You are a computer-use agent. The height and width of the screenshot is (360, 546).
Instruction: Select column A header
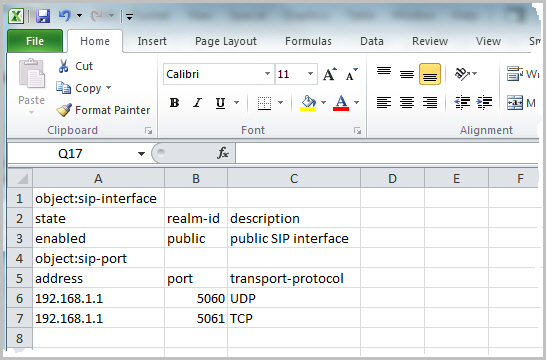pyautogui.click(x=98, y=179)
